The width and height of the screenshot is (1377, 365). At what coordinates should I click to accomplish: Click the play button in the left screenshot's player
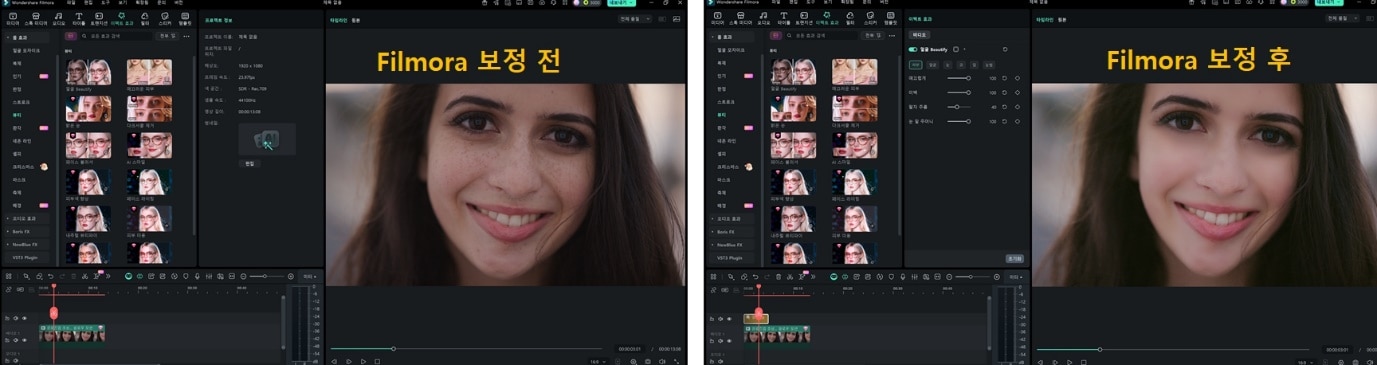363,361
